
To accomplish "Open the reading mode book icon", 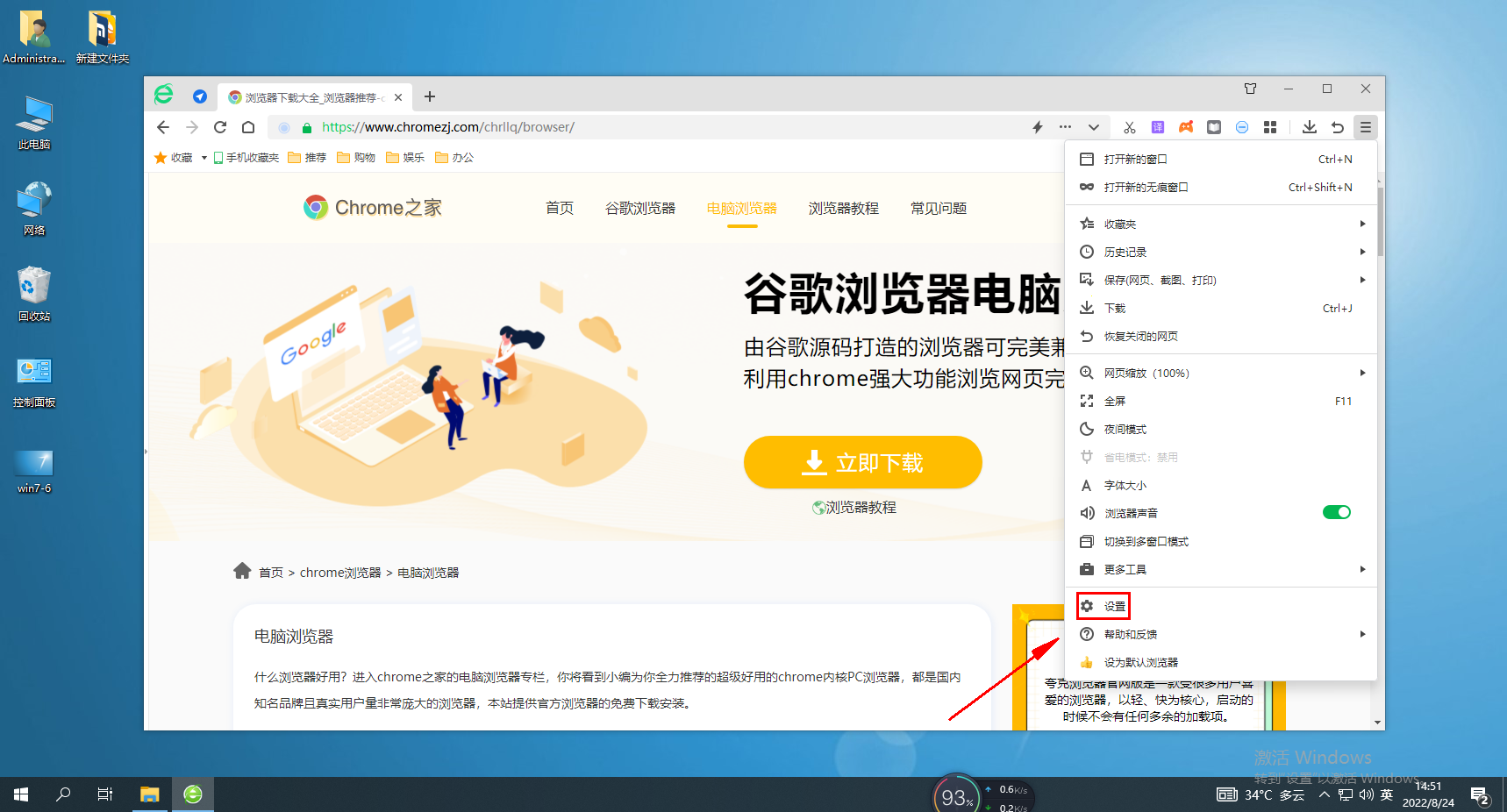I will [x=1214, y=127].
